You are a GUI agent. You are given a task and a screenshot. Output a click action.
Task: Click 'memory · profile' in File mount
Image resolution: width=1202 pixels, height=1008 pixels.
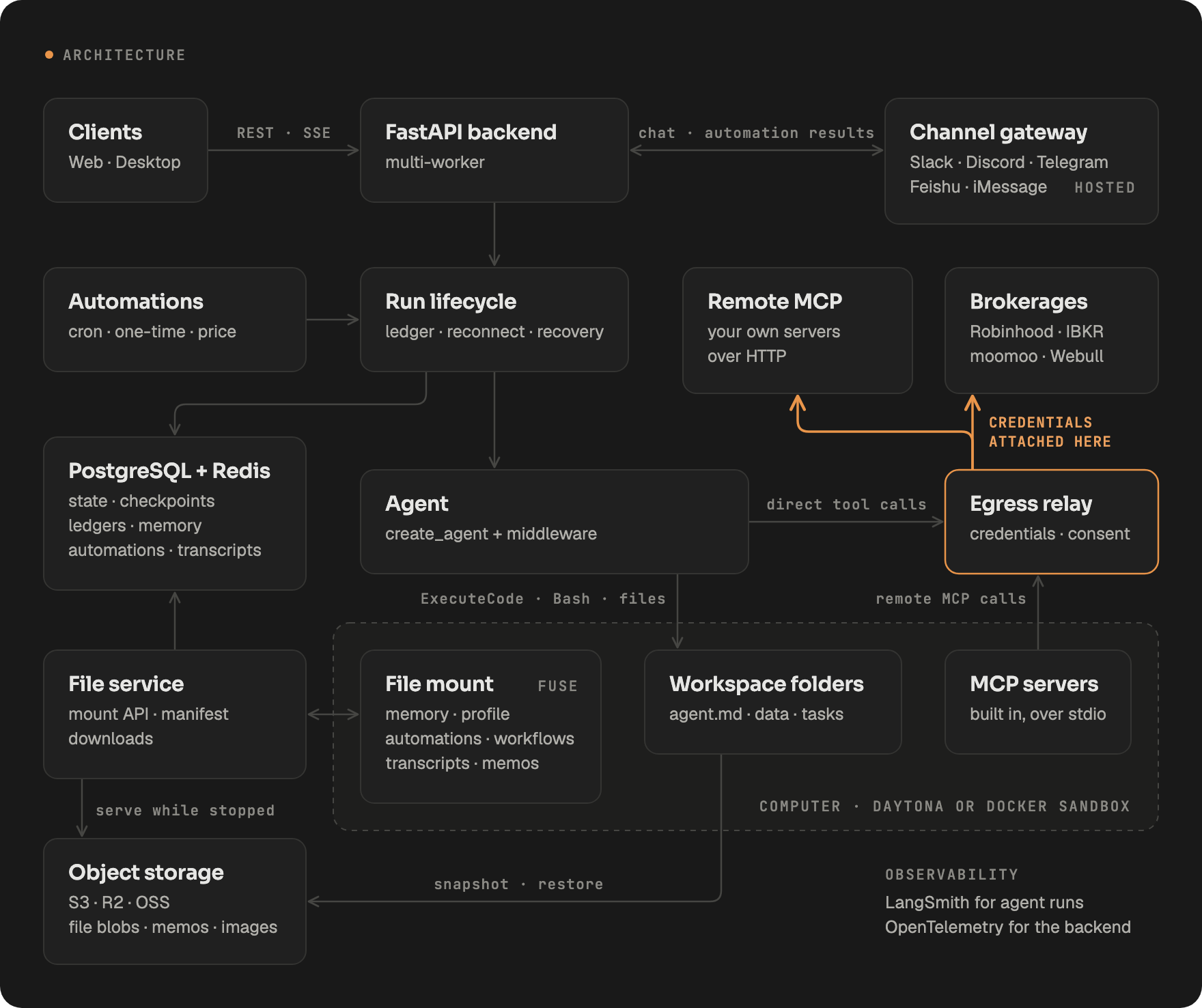click(447, 714)
